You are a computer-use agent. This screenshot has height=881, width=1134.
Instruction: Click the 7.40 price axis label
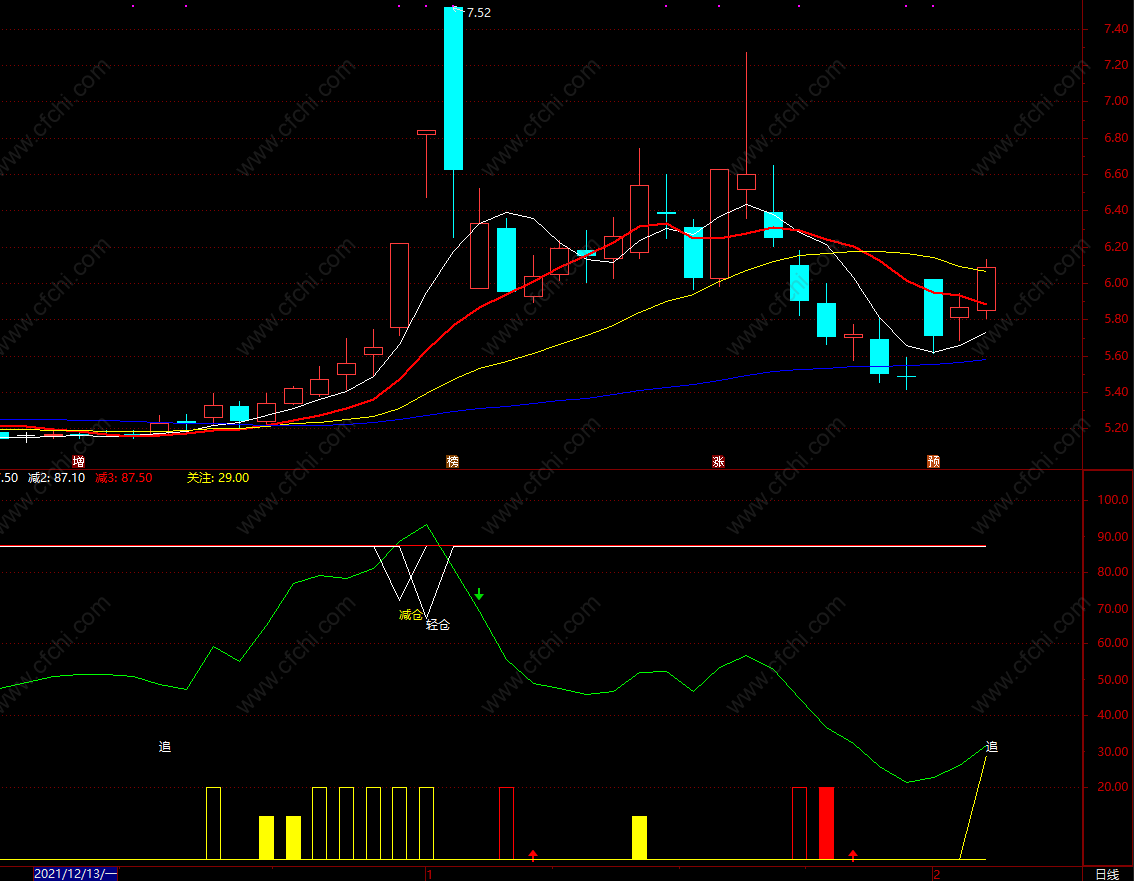click(1116, 29)
